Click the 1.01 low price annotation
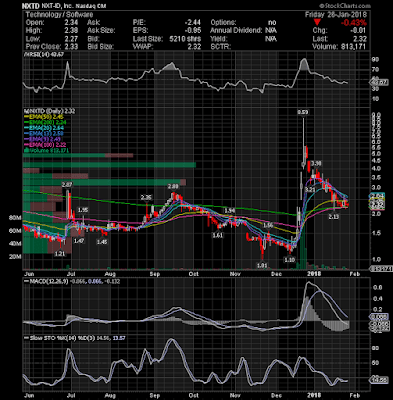 pos(262,266)
